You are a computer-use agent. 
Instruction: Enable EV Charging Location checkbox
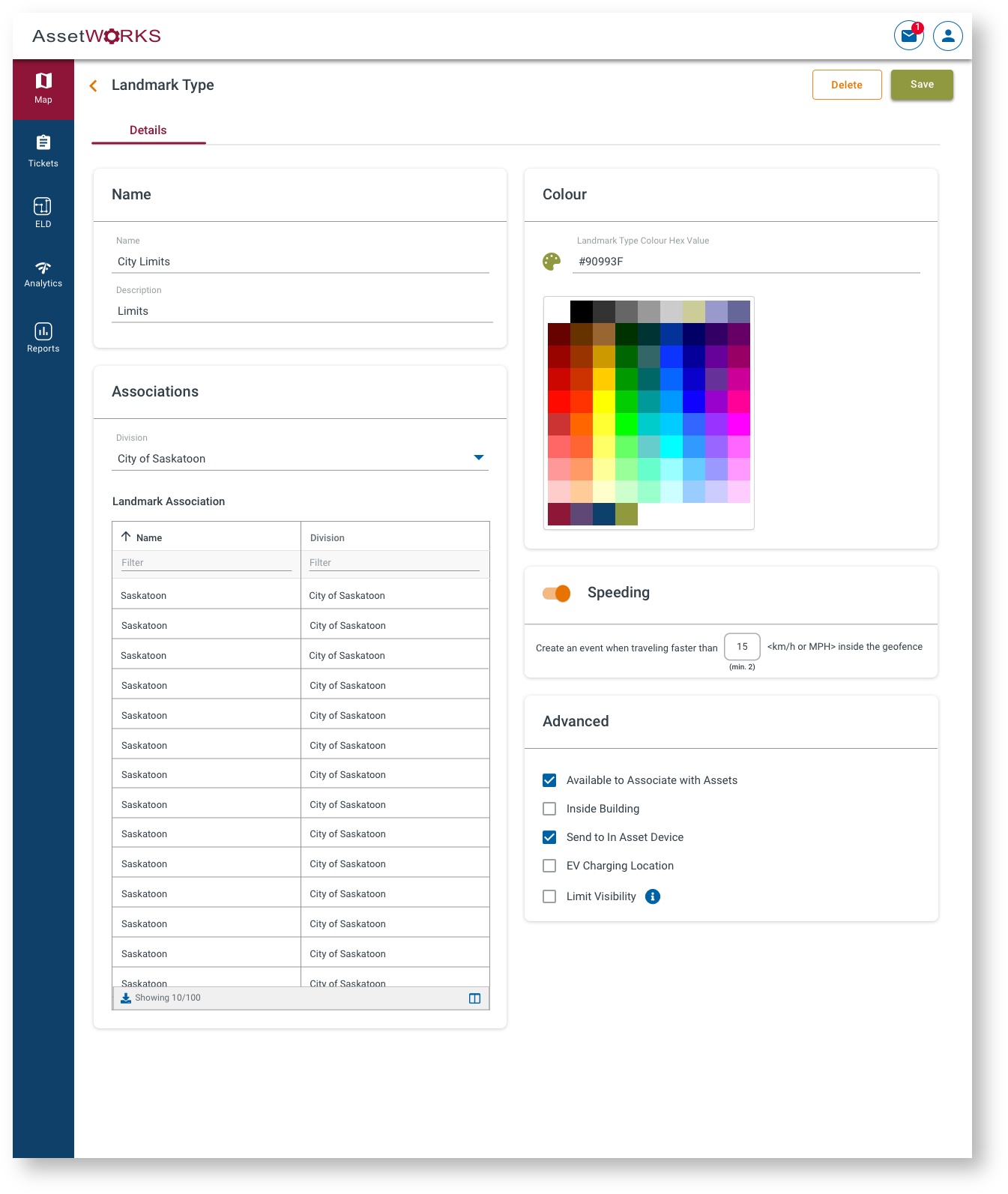tap(549, 866)
